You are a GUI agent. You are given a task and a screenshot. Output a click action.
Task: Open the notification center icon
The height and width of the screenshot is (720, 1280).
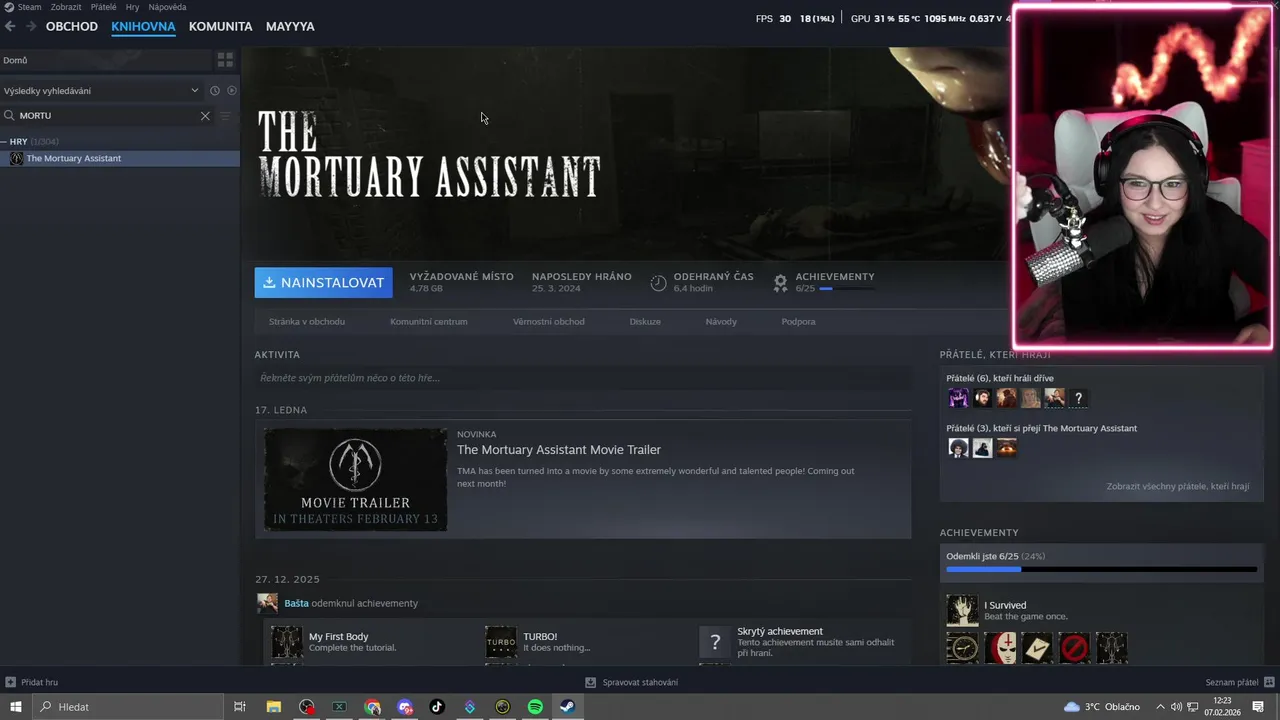point(1258,707)
